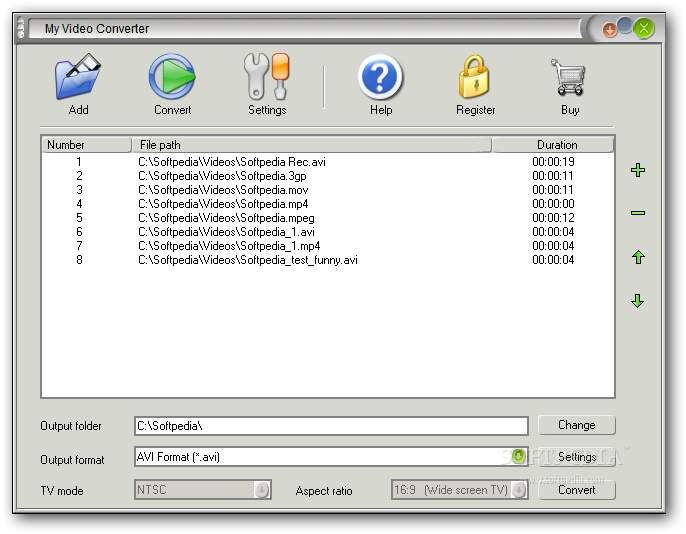Click the Add files toolbar icon
Image resolution: width=686 pixels, height=534 pixels.
pyautogui.click(x=78, y=77)
